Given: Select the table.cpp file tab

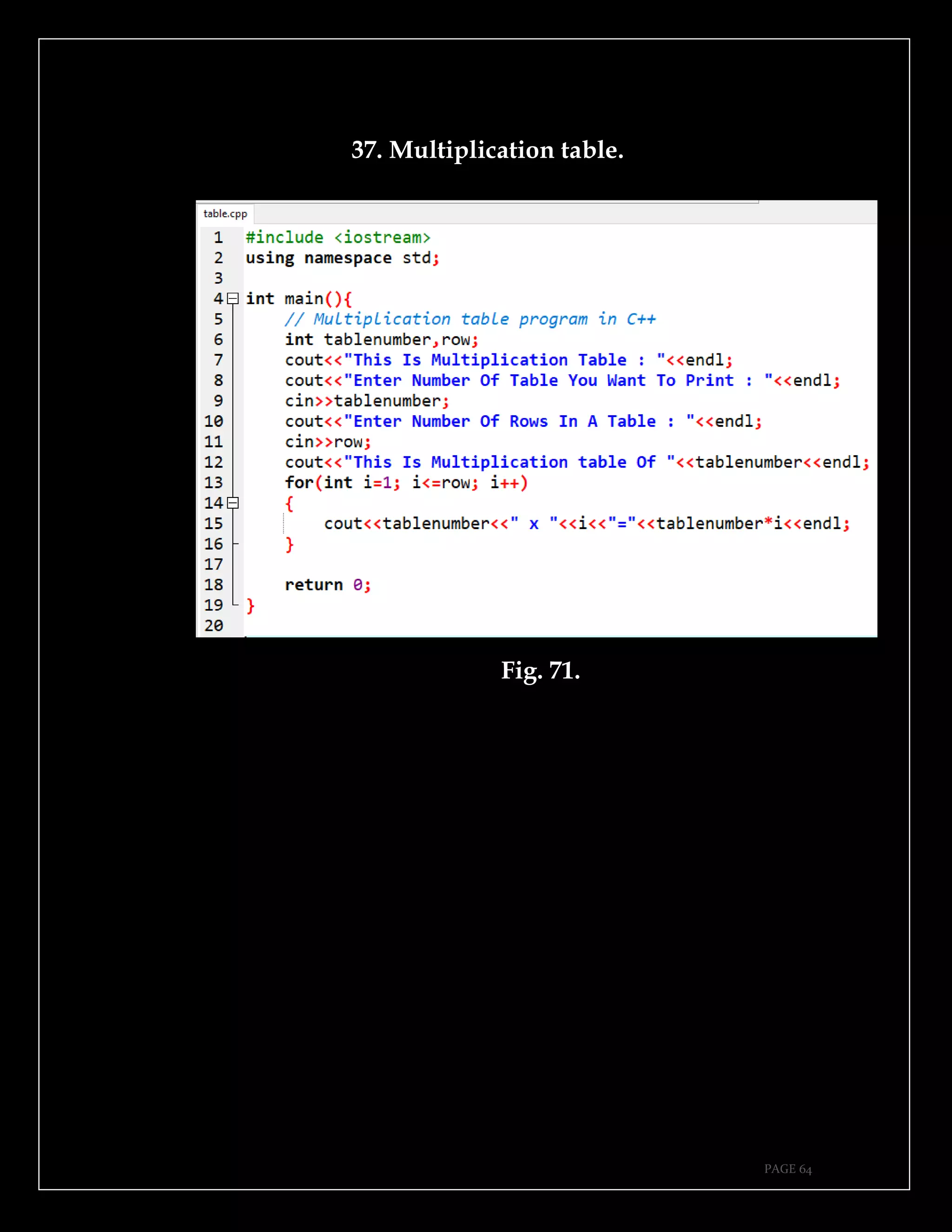Looking at the screenshot, I should pyautogui.click(x=225, y=214).
